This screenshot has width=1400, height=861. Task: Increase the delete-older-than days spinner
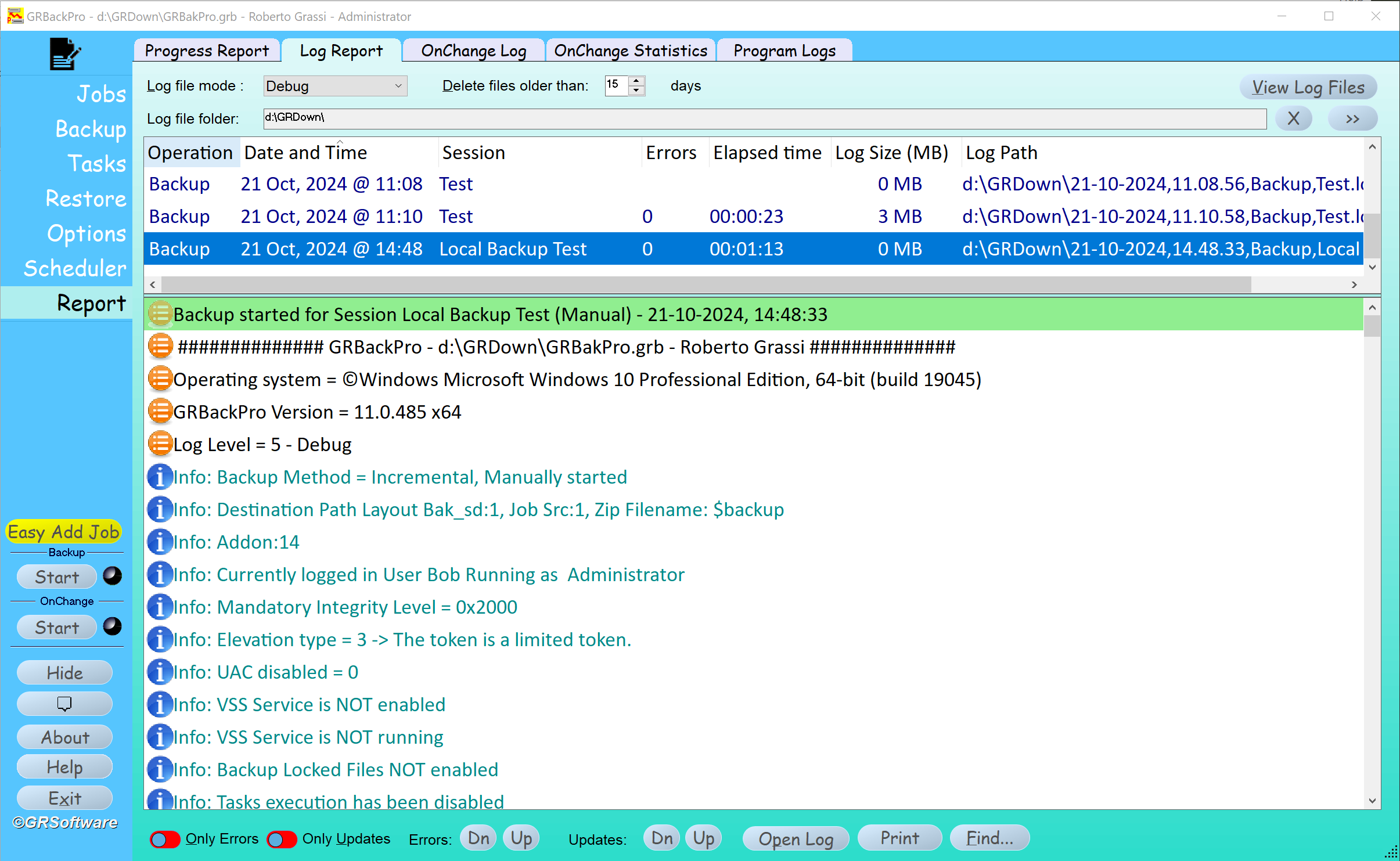pos(637,81)
